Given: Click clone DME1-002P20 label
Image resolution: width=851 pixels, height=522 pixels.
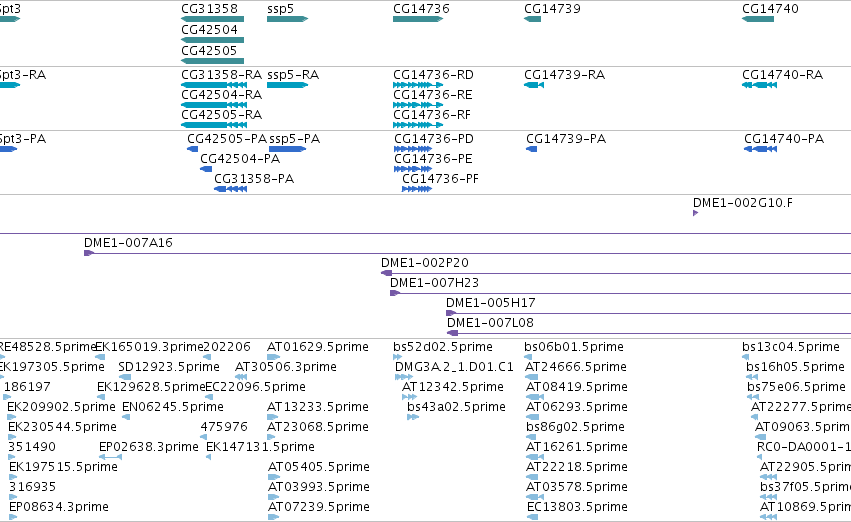Looking at the screenshot, I should coord(425,263).
